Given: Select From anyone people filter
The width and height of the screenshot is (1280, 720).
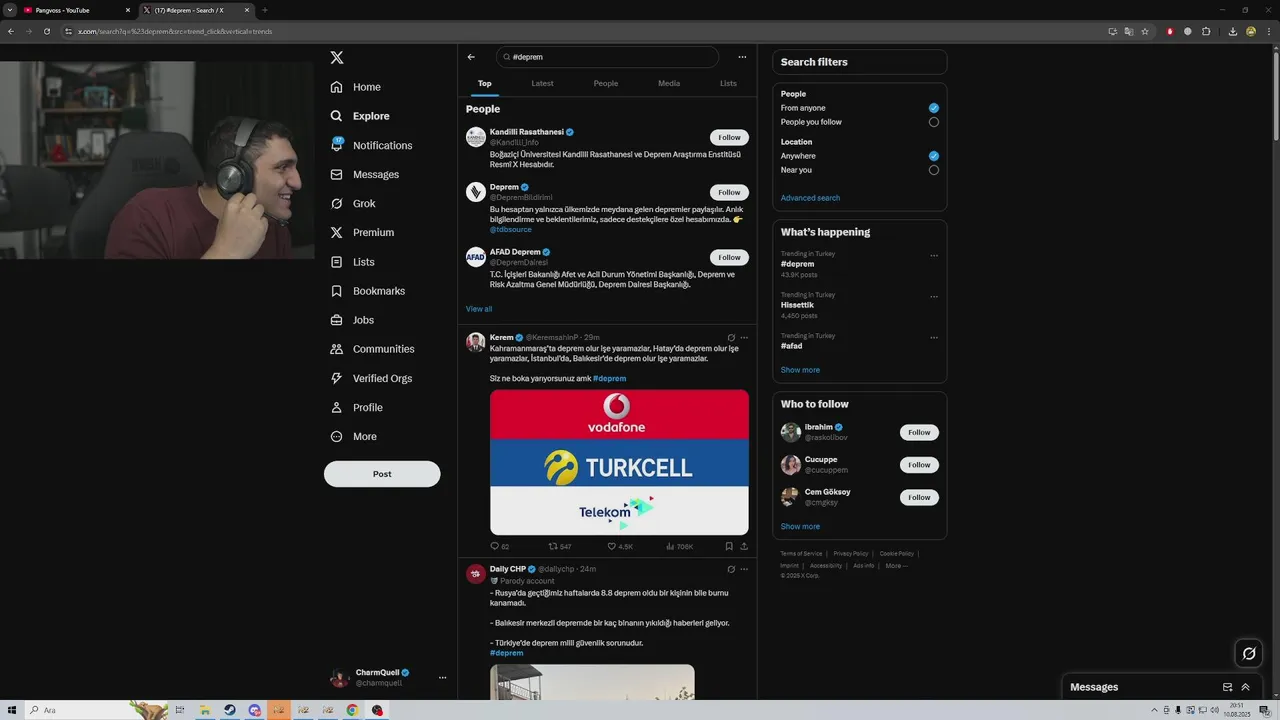Looking at the screenshot, I should point(933,108).
